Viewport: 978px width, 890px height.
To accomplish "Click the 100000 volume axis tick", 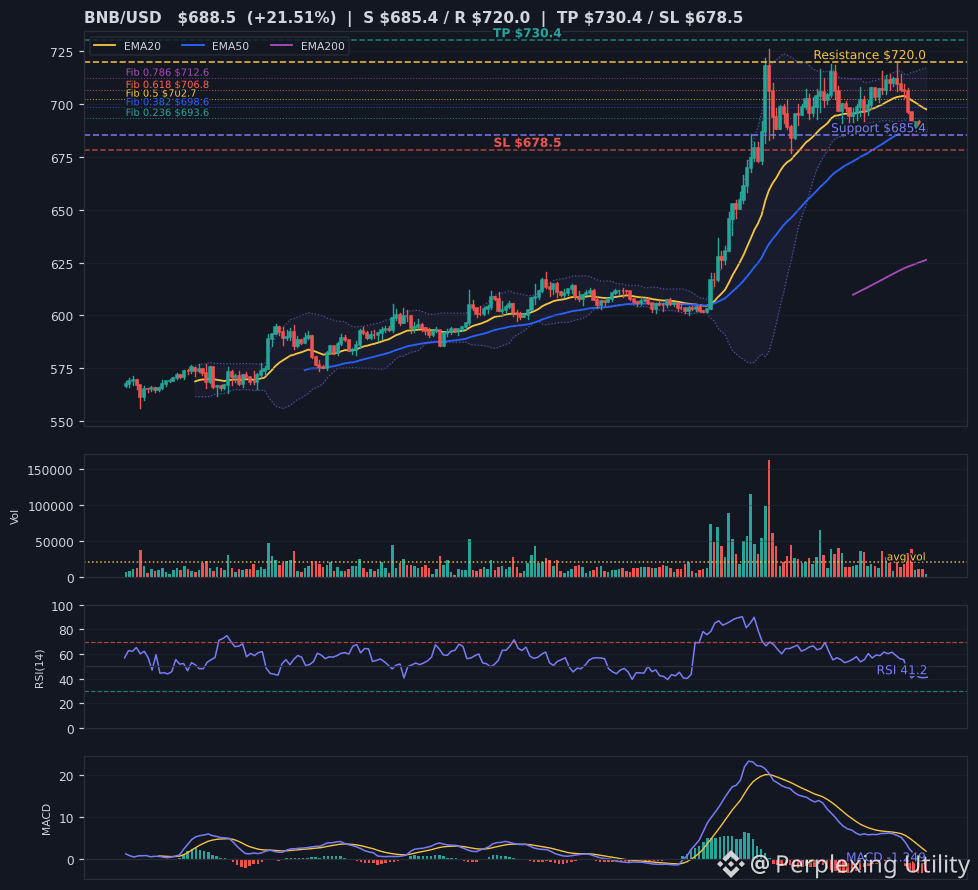I will click(51, 506).
